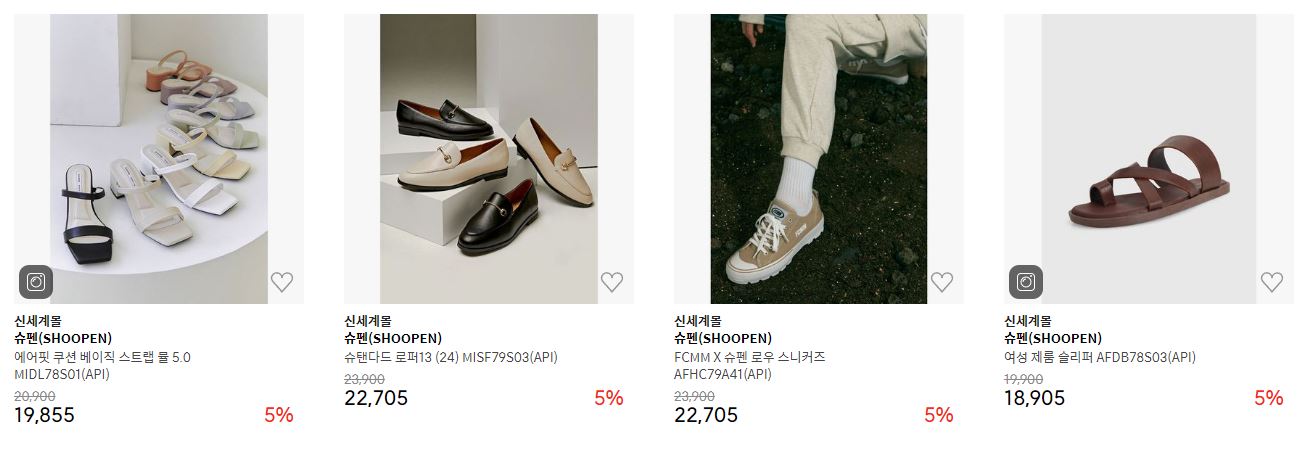This screenshot has height=463, width=1302.
Task: Click the 18,905 sale price
Action: [x=1035, y=398]
